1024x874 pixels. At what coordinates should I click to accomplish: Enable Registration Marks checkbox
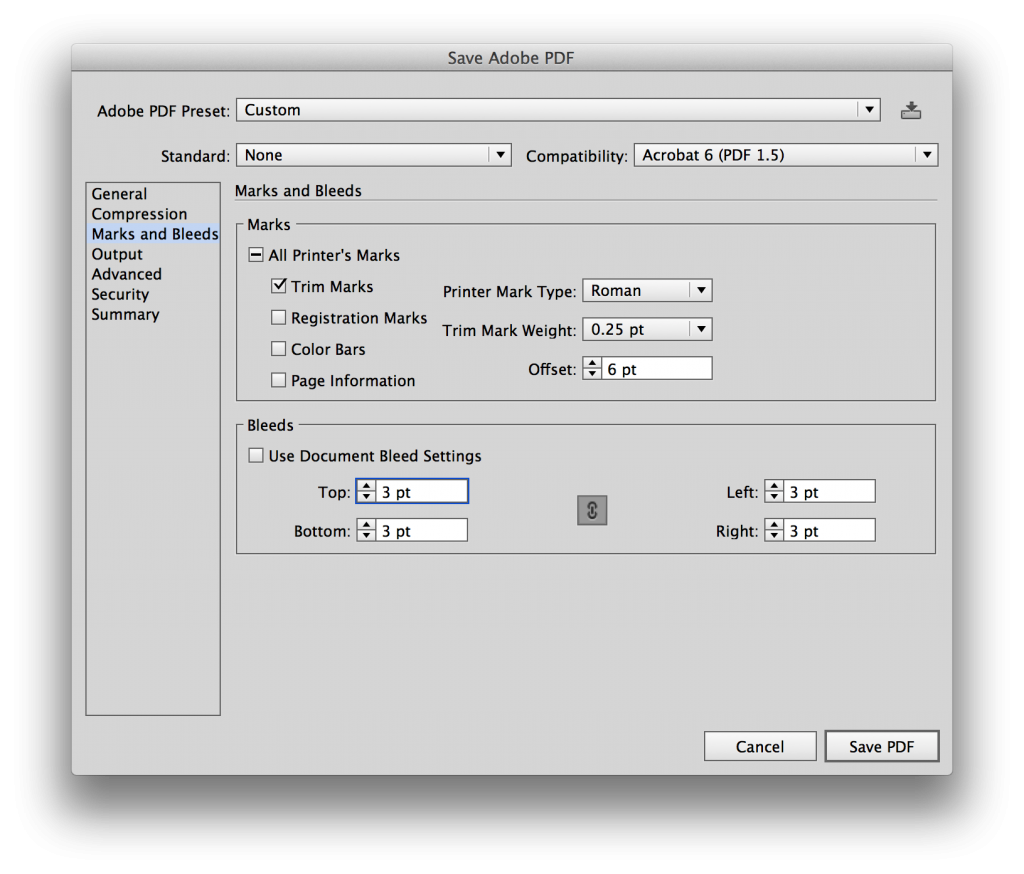[279, 317]
